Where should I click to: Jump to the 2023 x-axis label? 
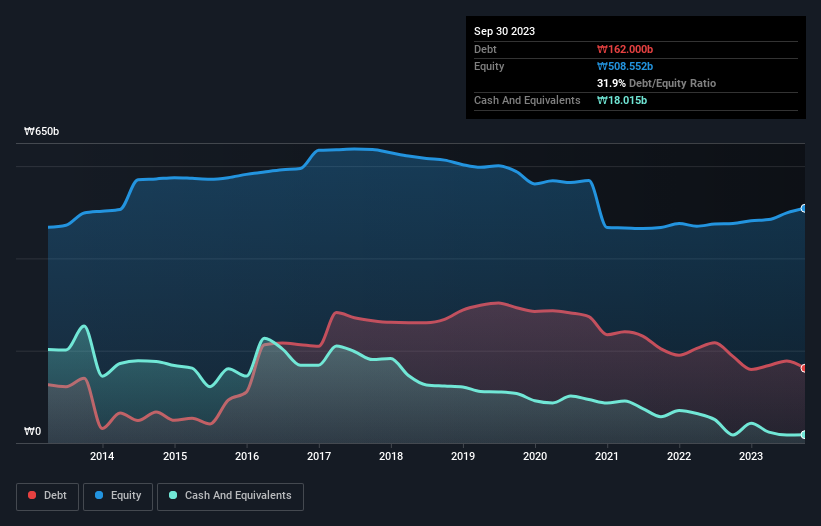pyautogui.click(x=751, y=457)
